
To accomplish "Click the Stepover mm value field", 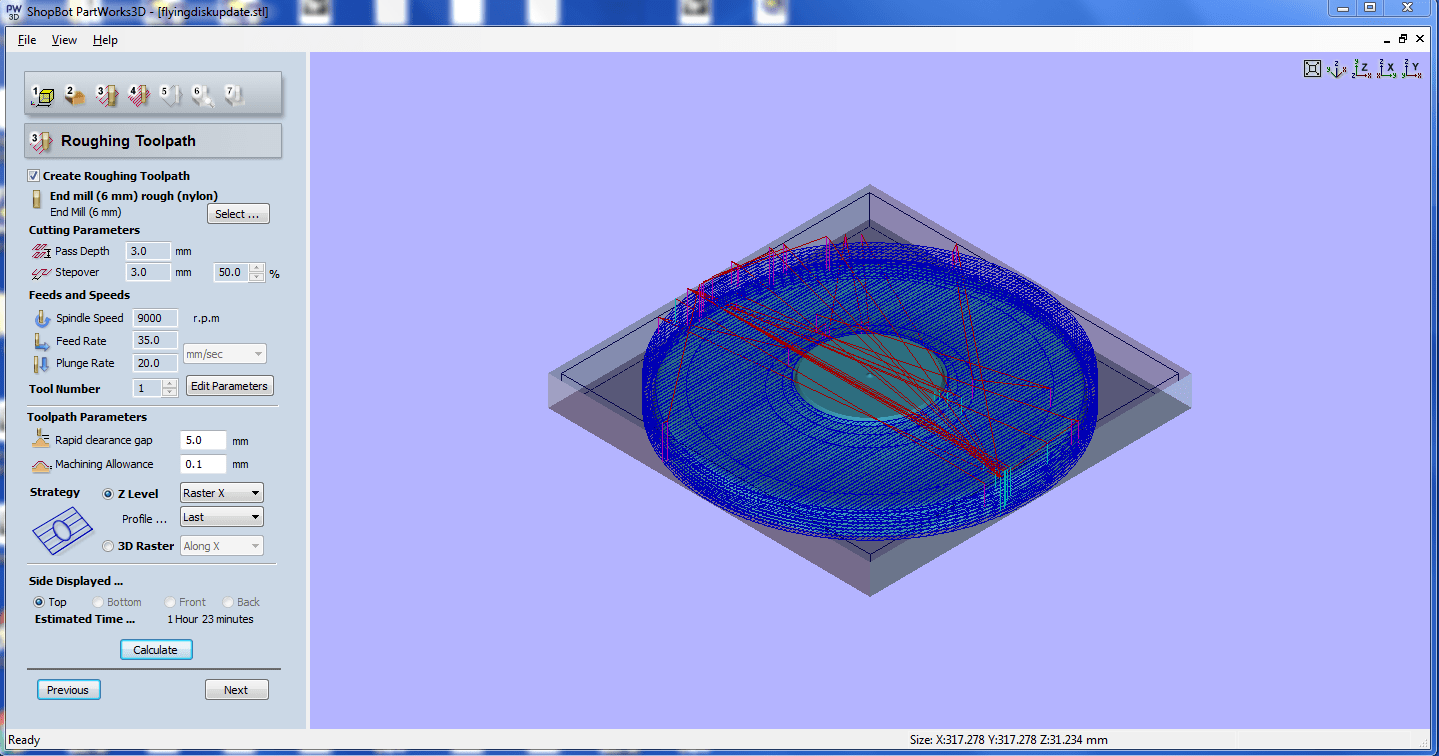I will 148,272.
